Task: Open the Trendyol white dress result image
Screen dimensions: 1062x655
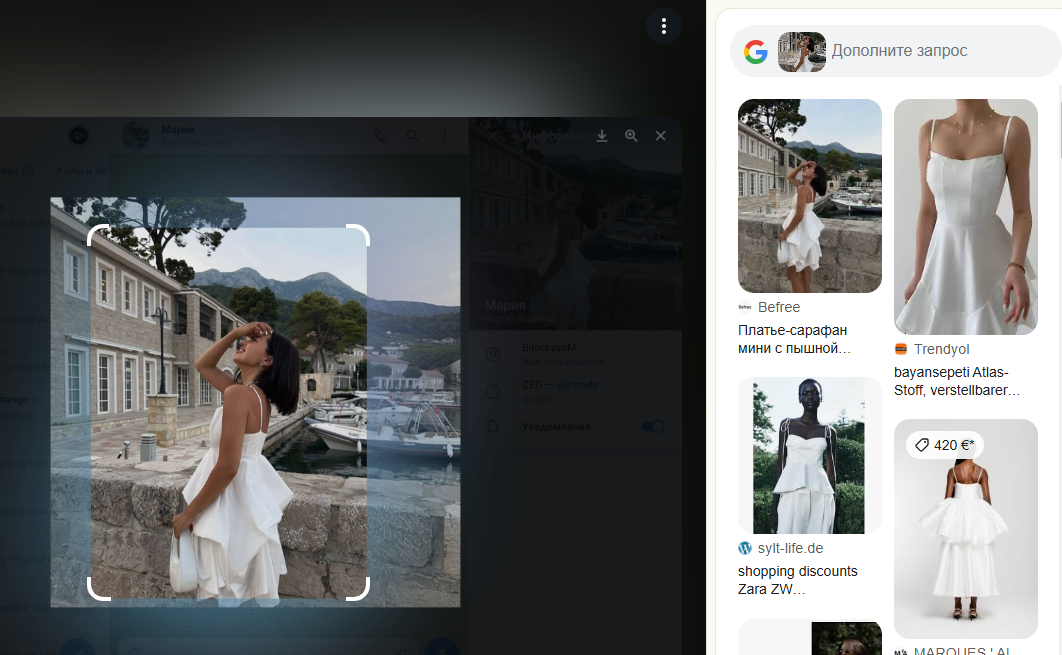Action: point(965,216)
